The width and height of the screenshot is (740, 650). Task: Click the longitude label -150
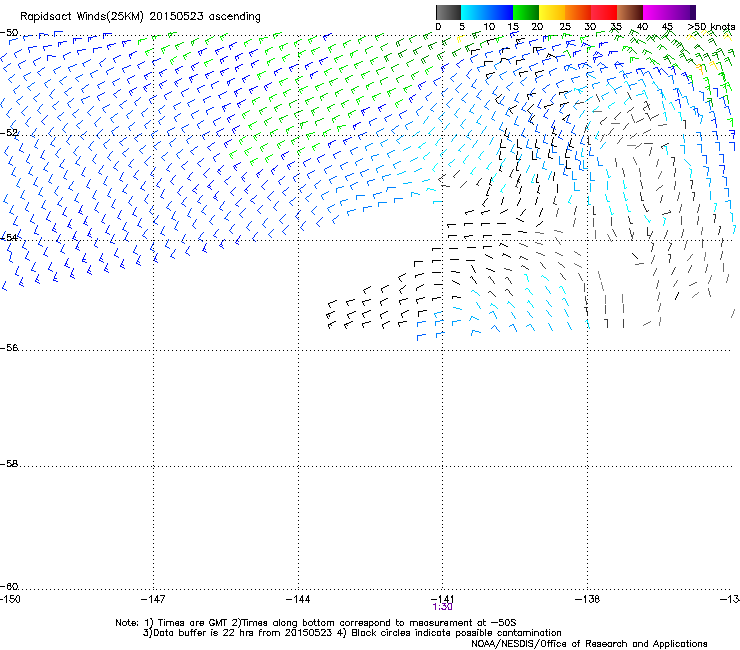coord(10,599)
